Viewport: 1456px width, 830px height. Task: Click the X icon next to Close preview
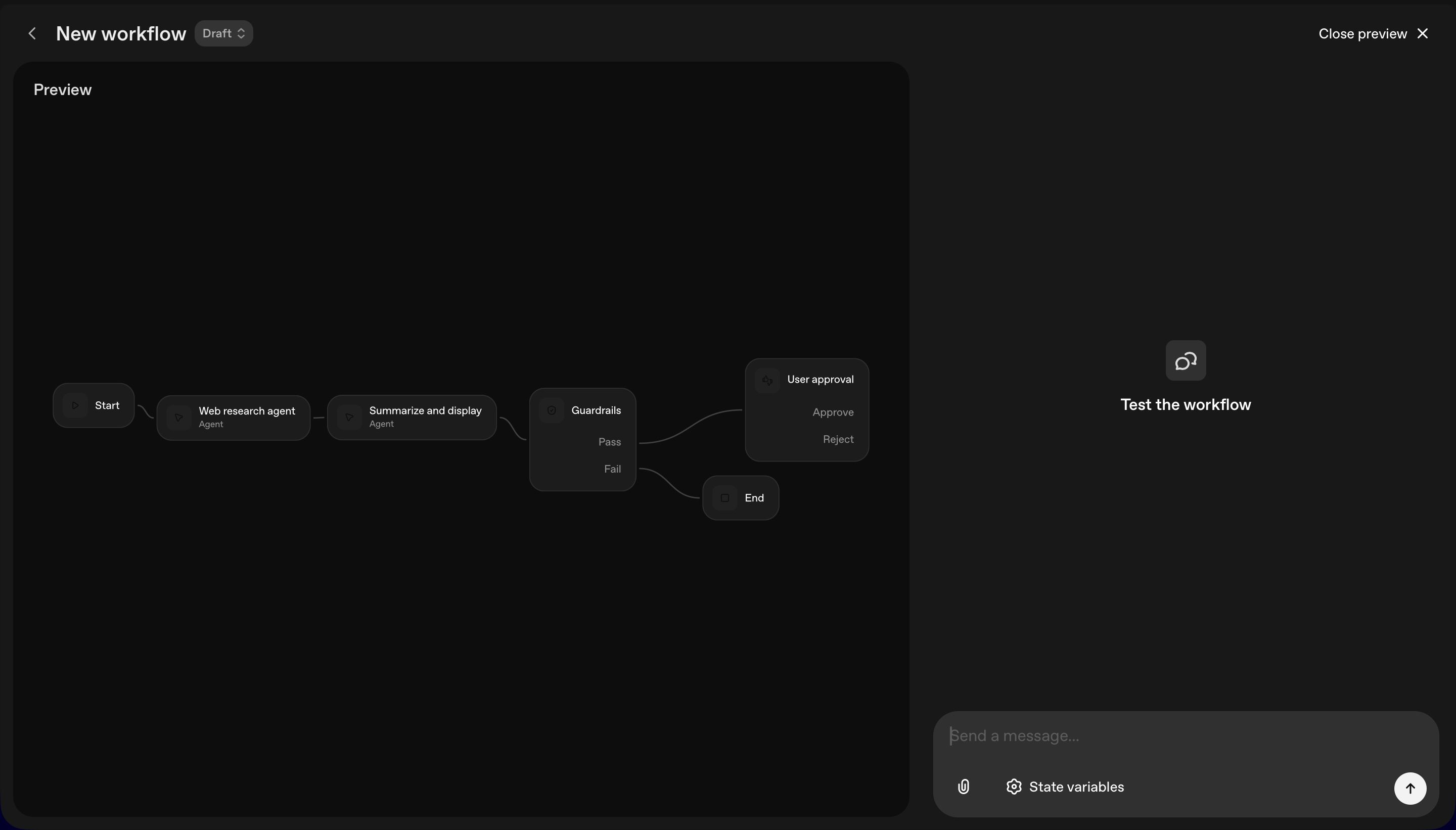pyautogui.click(x=1422, y=34)
